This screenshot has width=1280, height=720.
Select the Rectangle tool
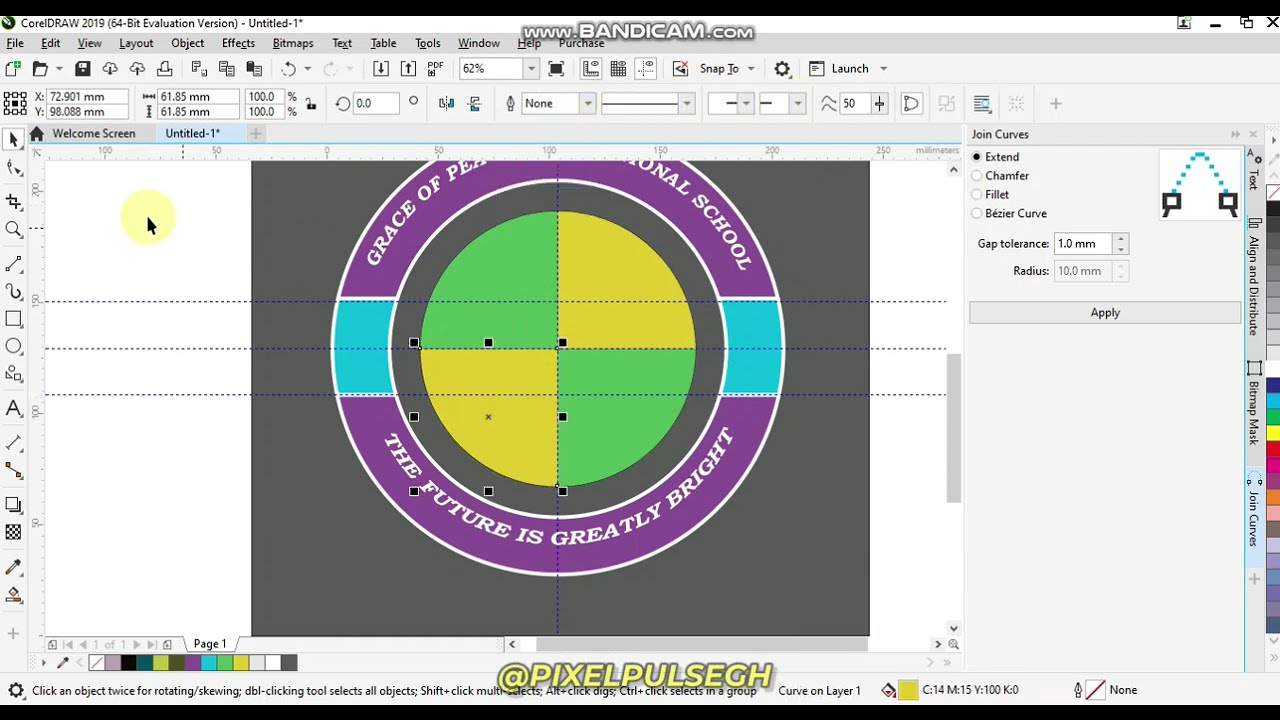pos(13,319)
